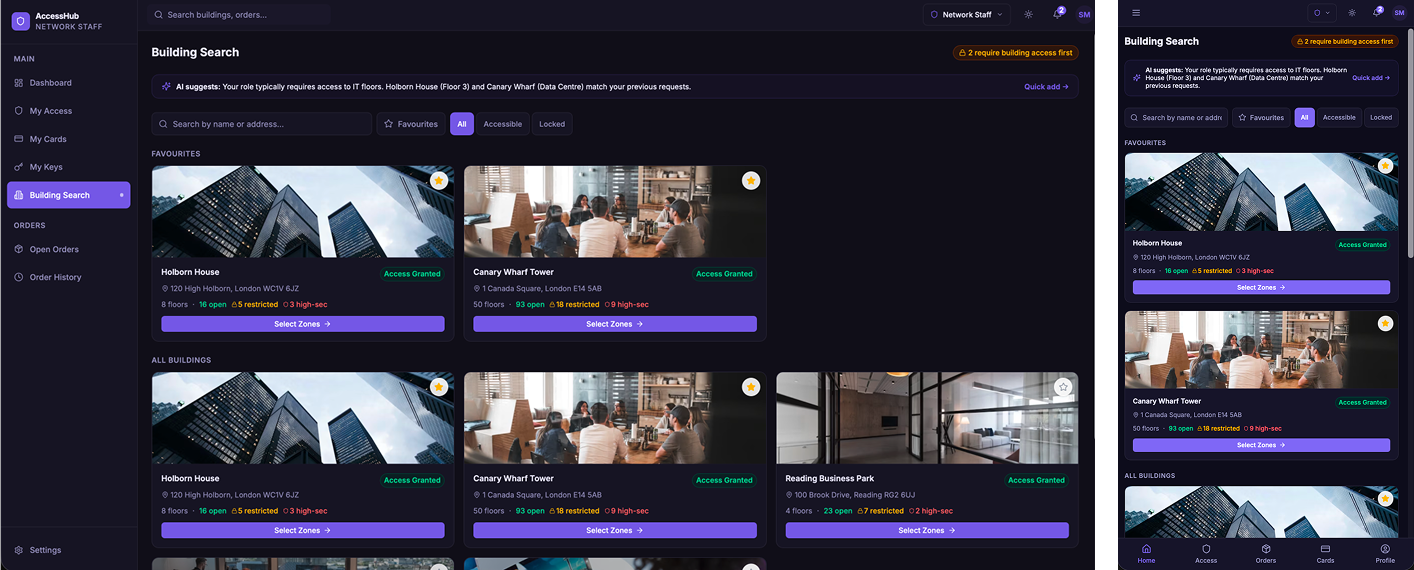Toggle the desktop Favourites filter button
Screen dimensions: 1414x570
411,124
